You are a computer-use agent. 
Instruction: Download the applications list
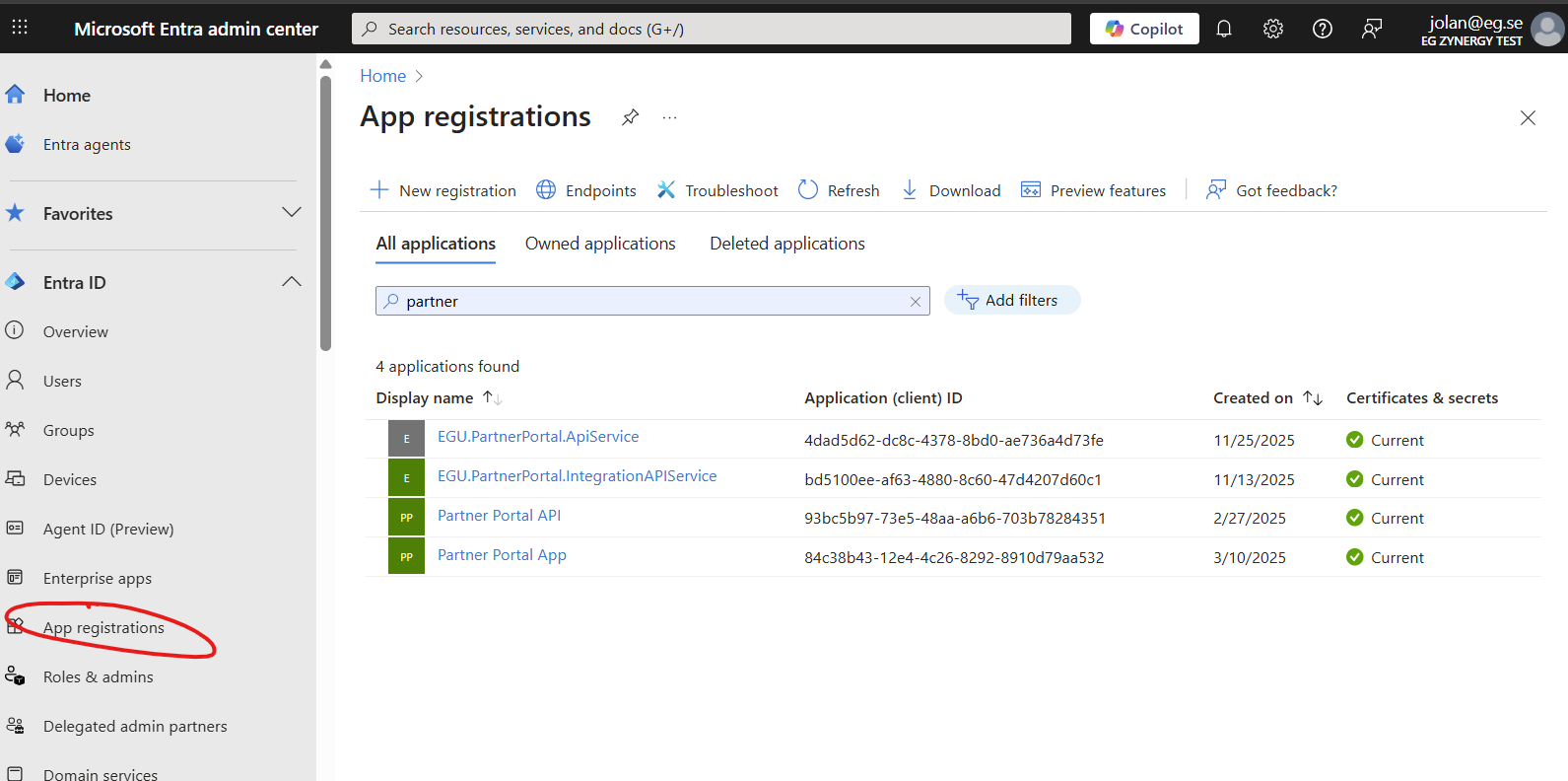[951, 190]
